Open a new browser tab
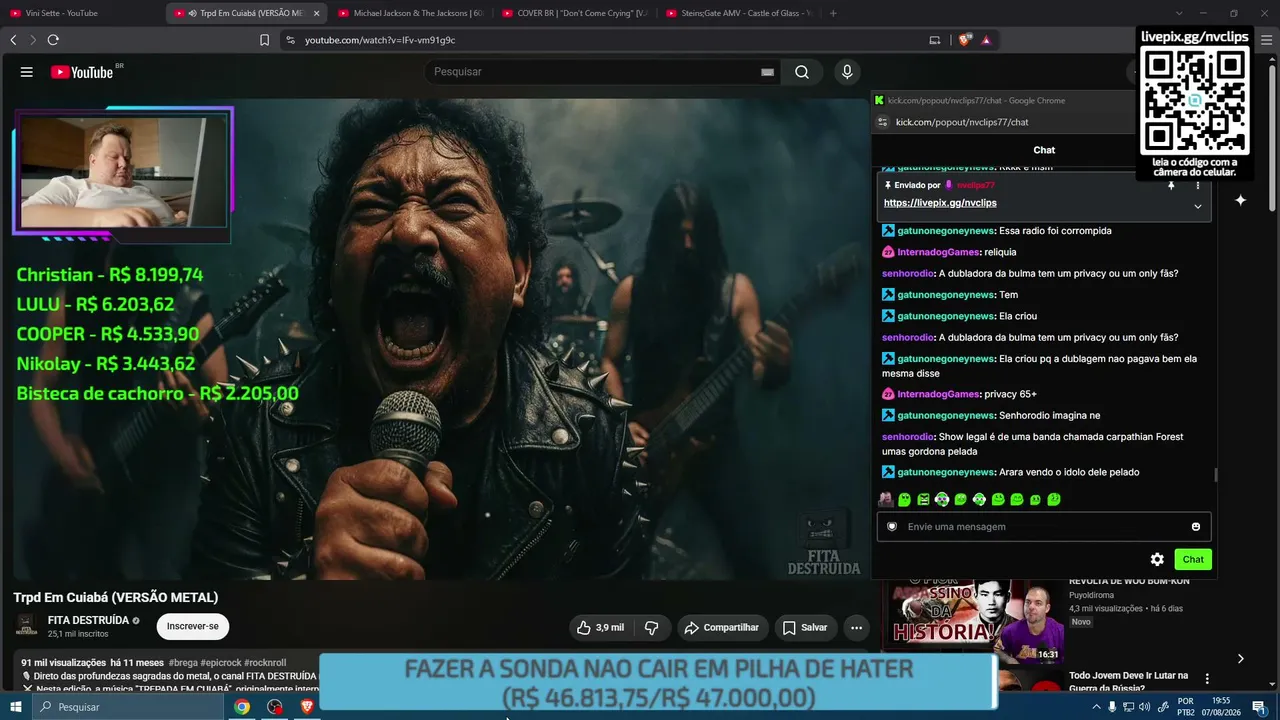1280x720 pixels. pos(833,13)
